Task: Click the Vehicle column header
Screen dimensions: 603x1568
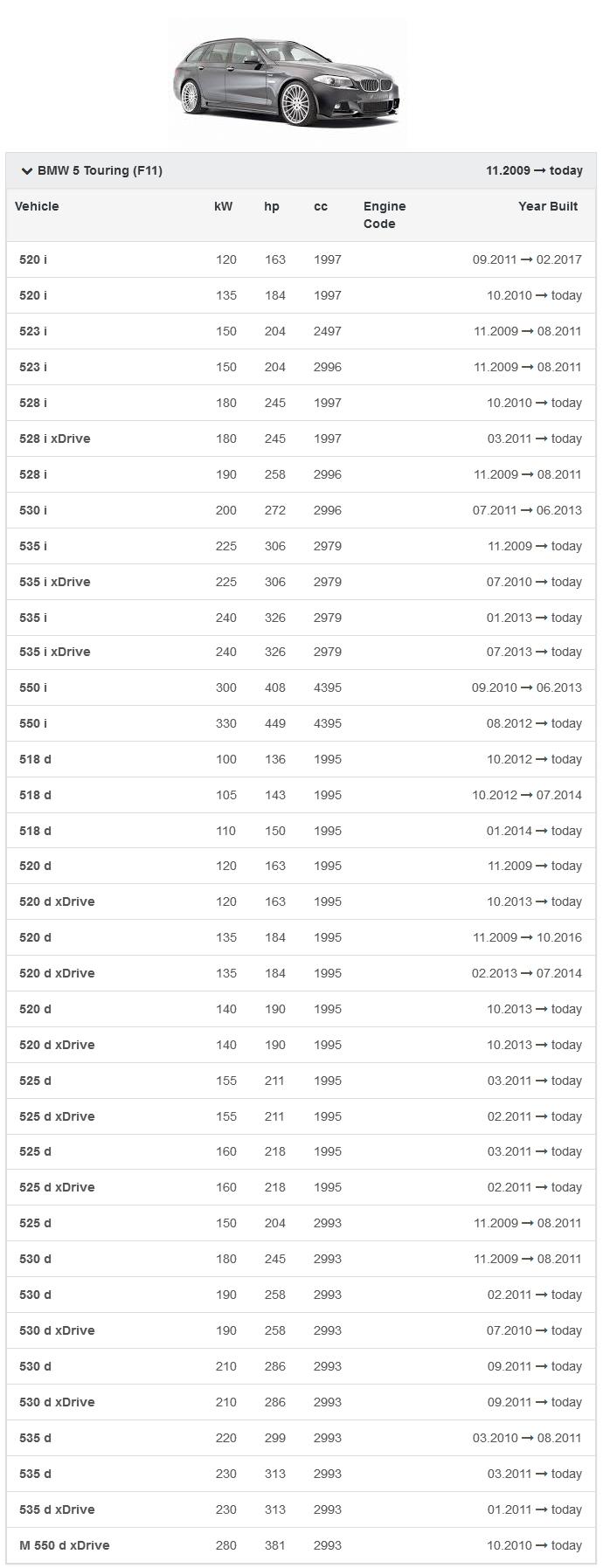Action: click(x=37, y=207)
